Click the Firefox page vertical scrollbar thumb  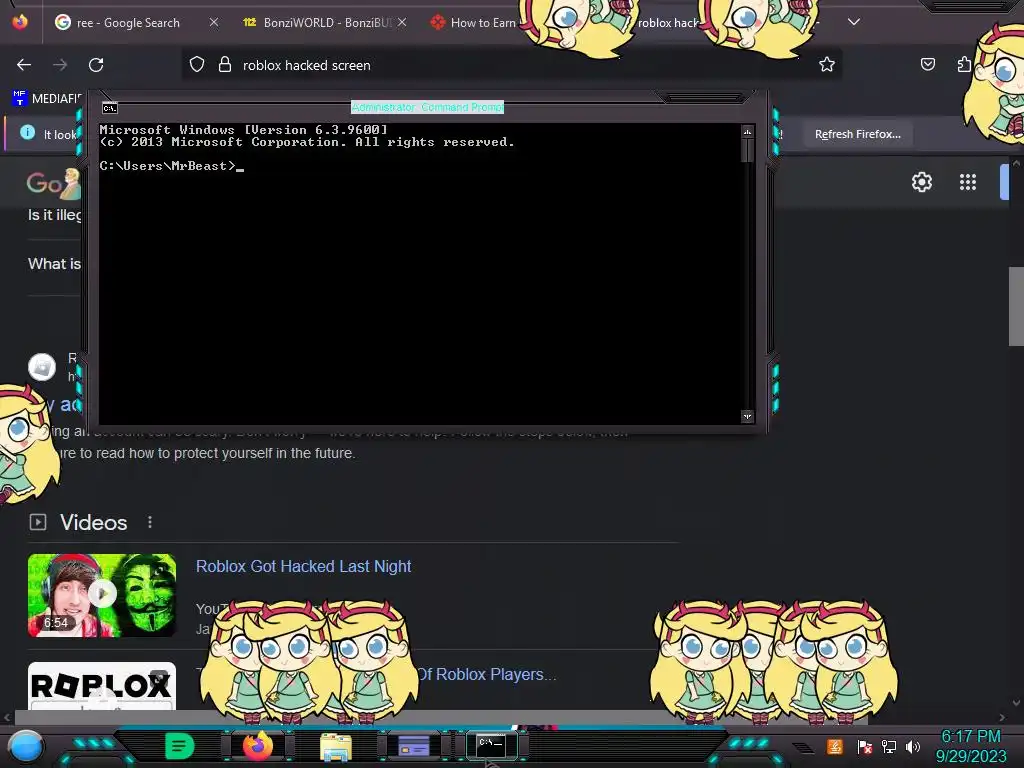click(1016, 306)
